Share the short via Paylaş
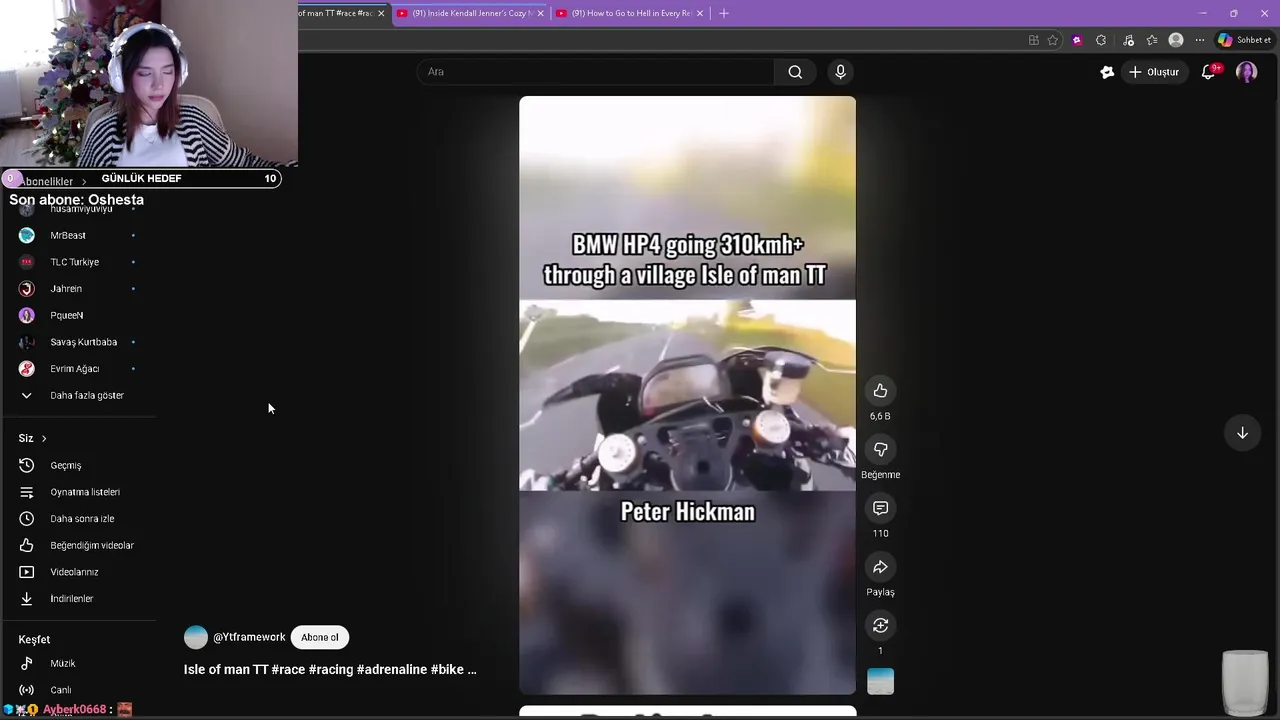The image size is (1280, 720). 880,567
